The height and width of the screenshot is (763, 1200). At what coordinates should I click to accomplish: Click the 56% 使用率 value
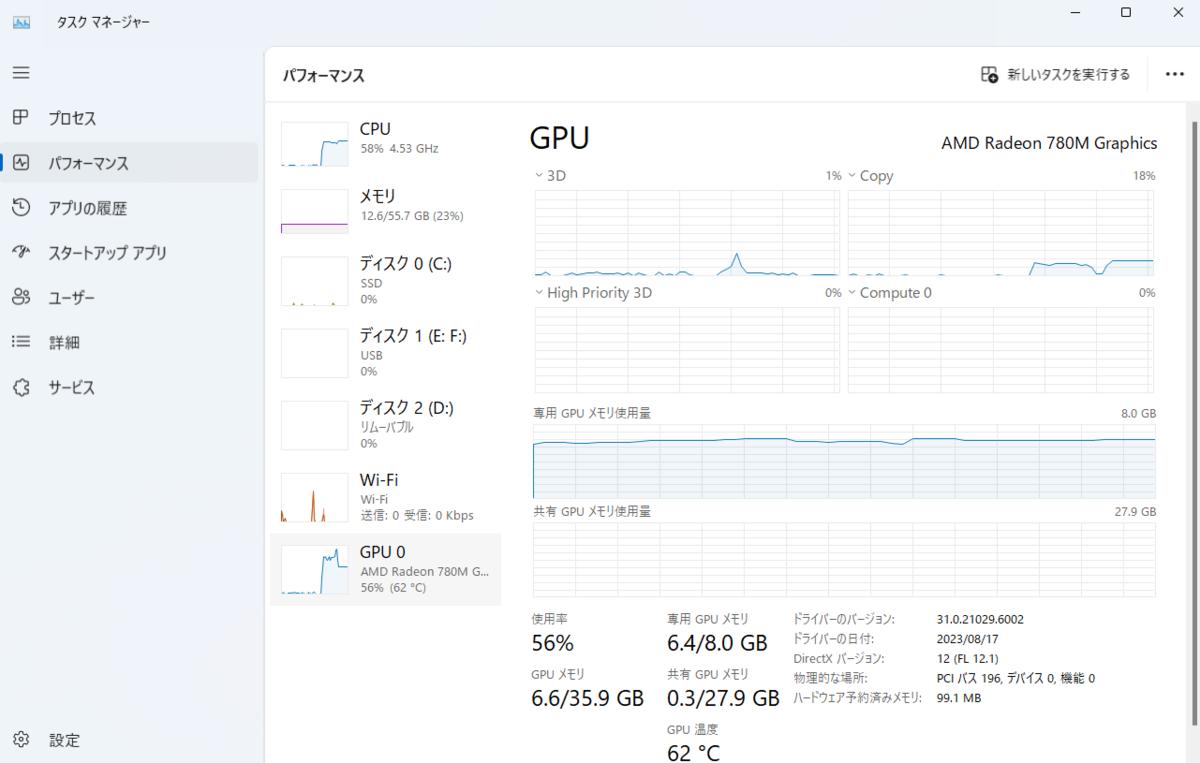[552, 643]
